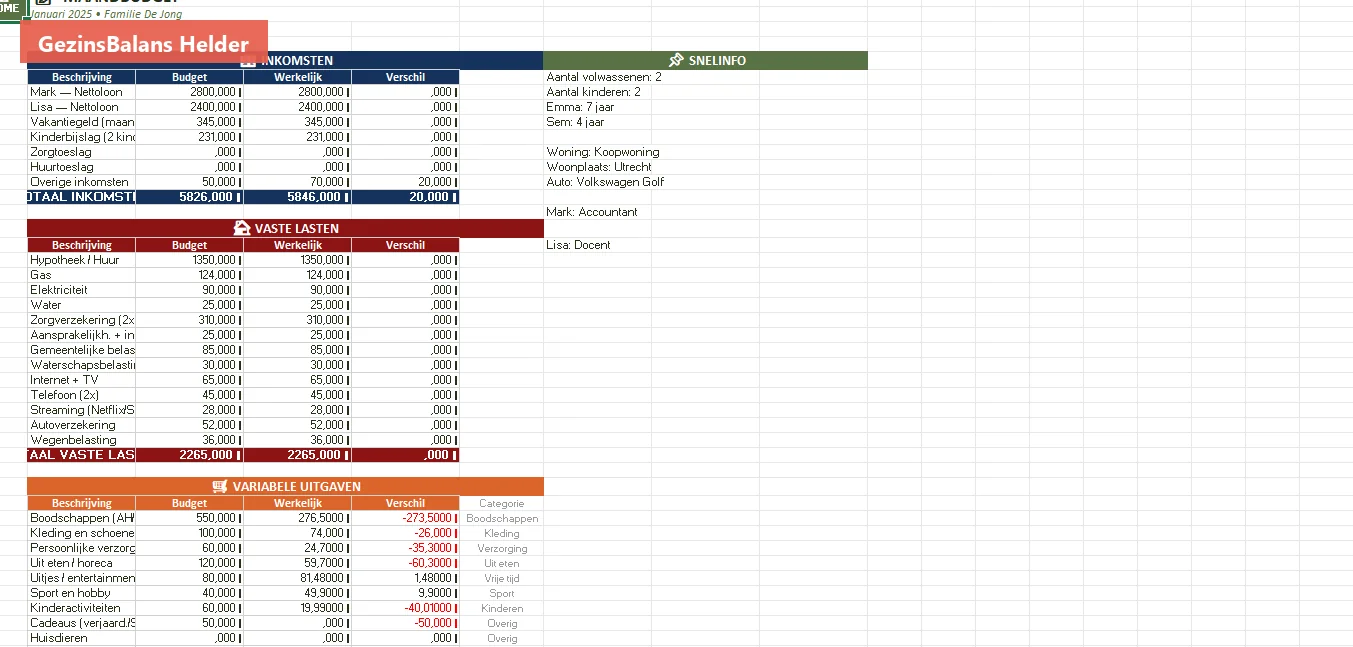
Task: Select the 'Mark — Nettoloon' cell
Action: click(81, 92)
